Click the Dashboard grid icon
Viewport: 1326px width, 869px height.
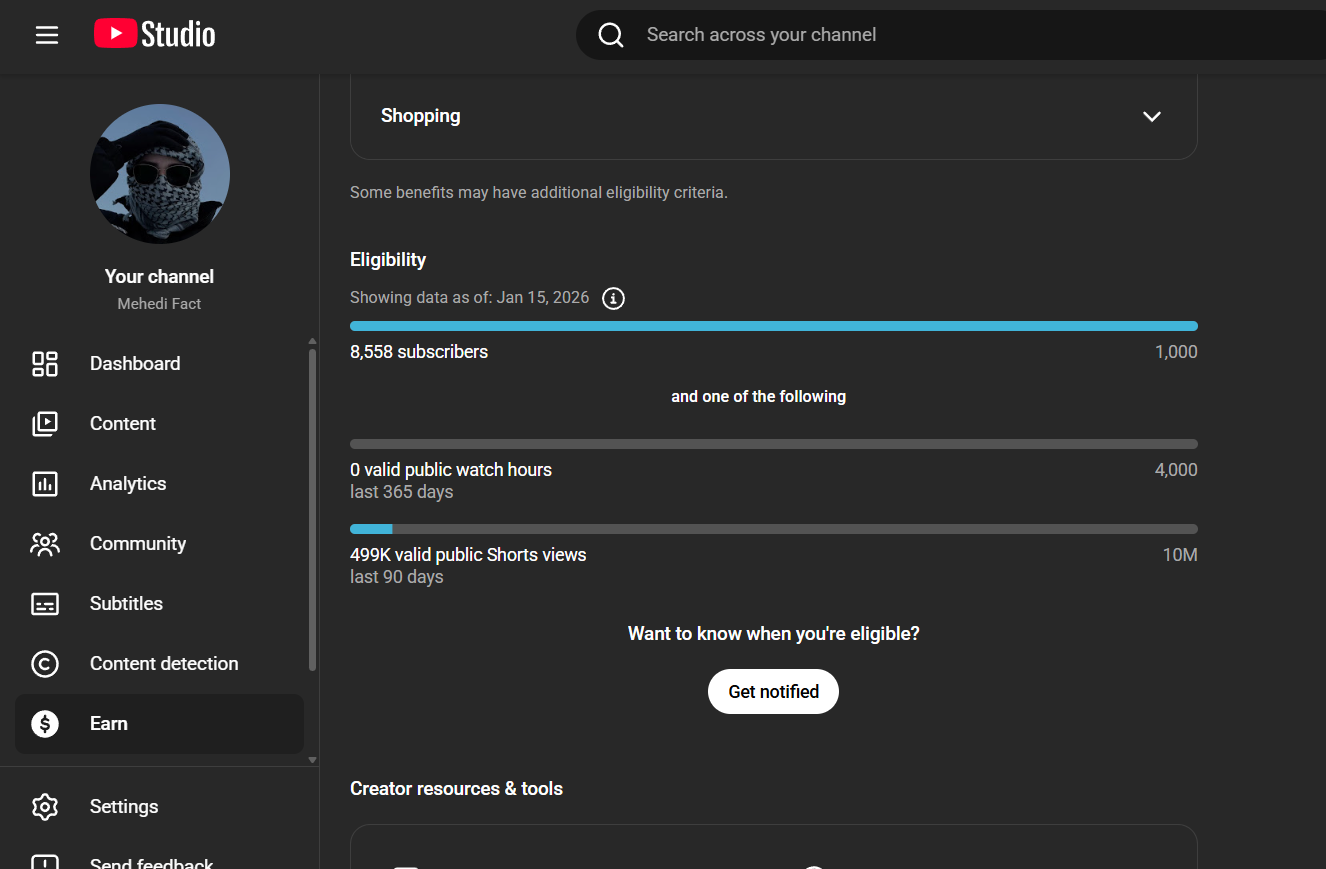[x=45, y=364]
